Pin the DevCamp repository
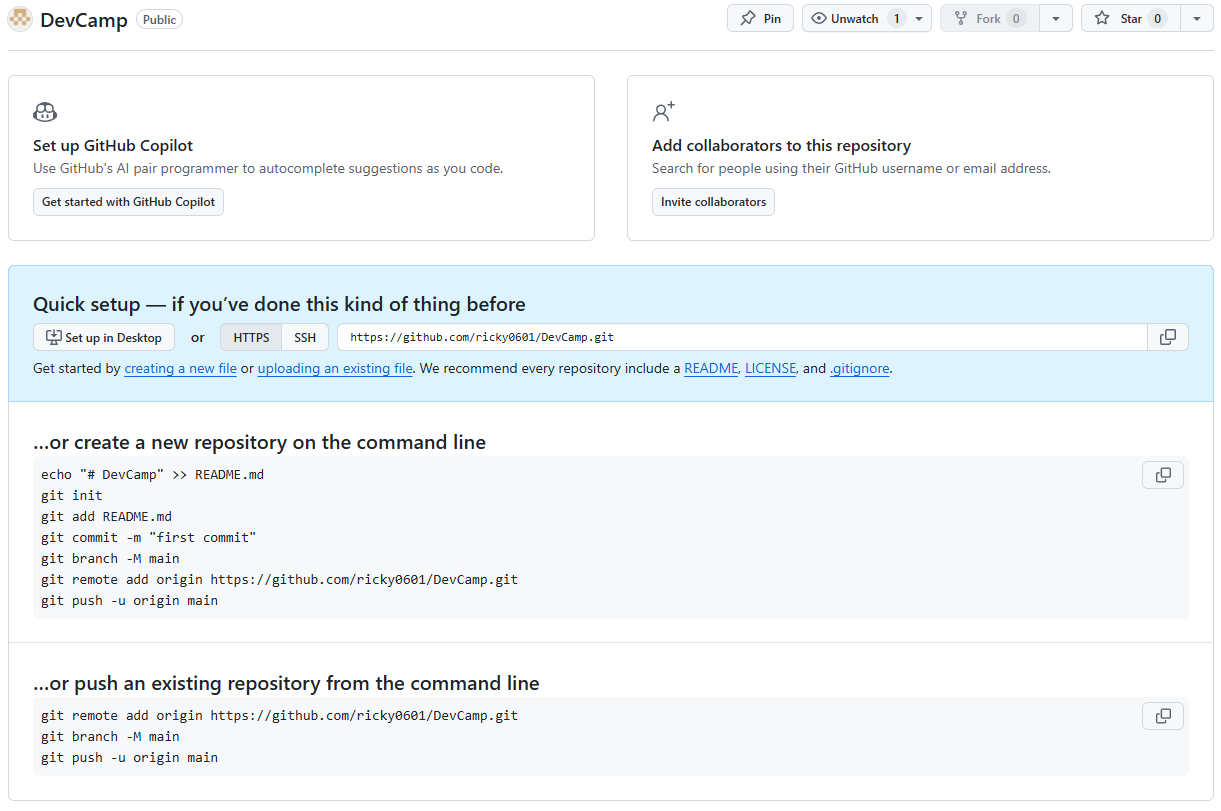This screenshot has width=1221, height=811. [x=760, y=18]
